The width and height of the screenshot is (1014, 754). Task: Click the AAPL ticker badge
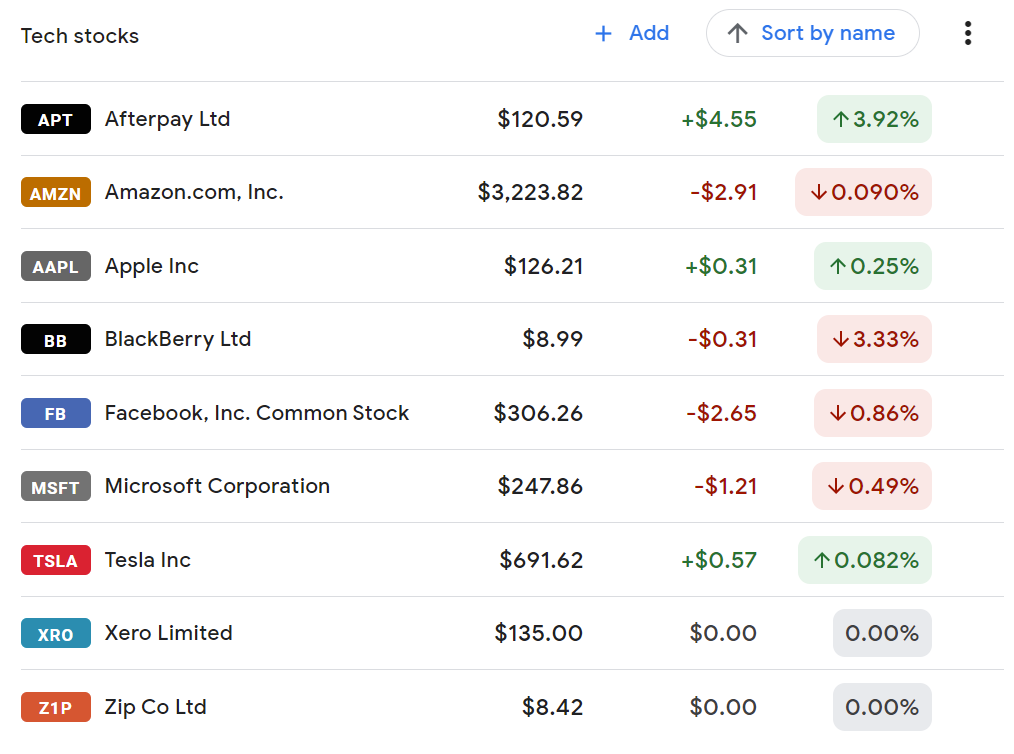click(55, 266)
